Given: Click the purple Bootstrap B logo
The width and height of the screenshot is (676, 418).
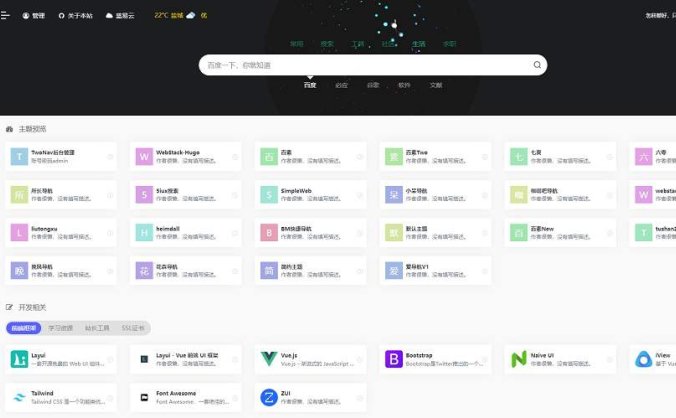Looking at the screenshot, I should click(394, 359).
